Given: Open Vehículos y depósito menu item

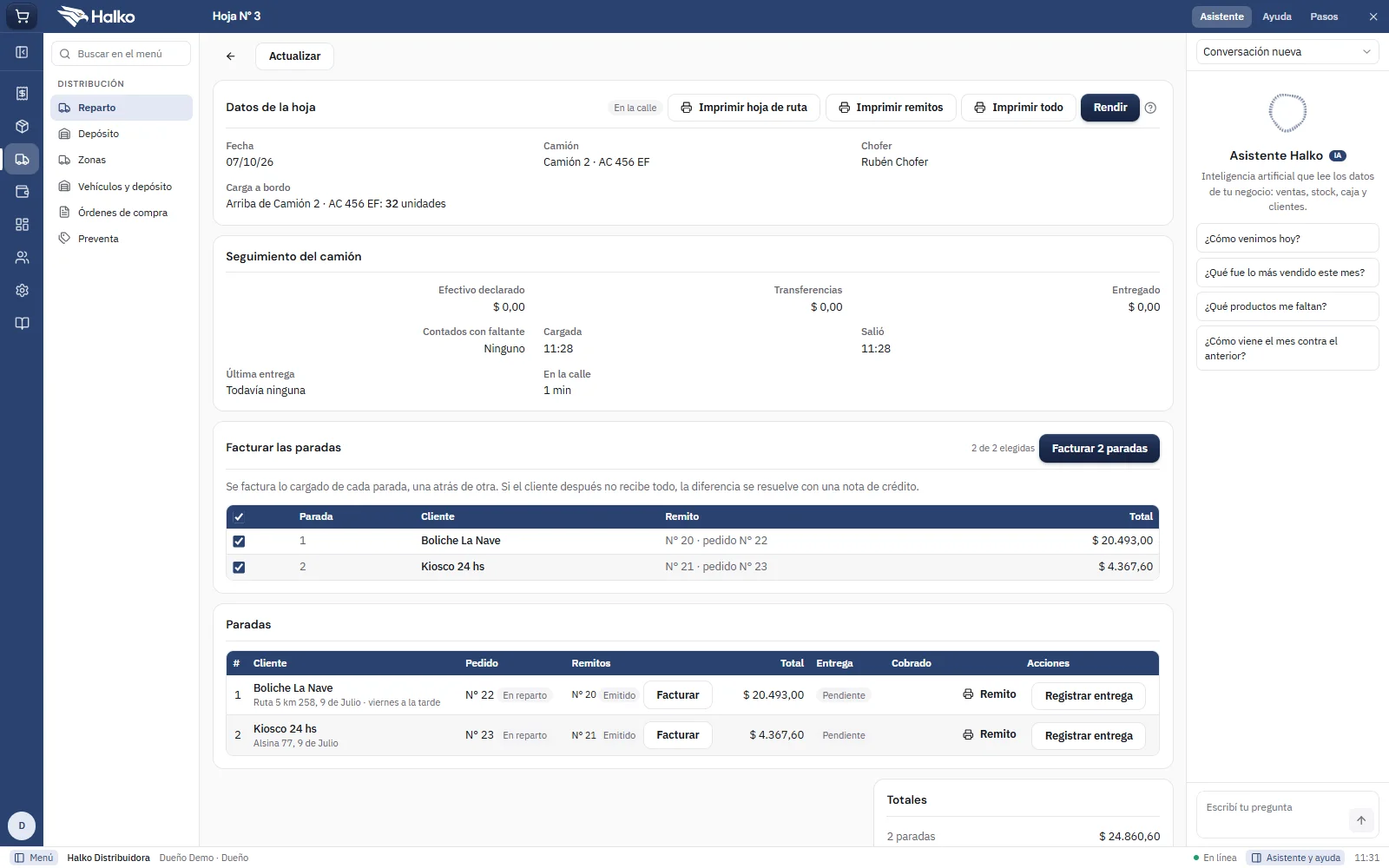Looking at the screenshot, I should (122, 187).
